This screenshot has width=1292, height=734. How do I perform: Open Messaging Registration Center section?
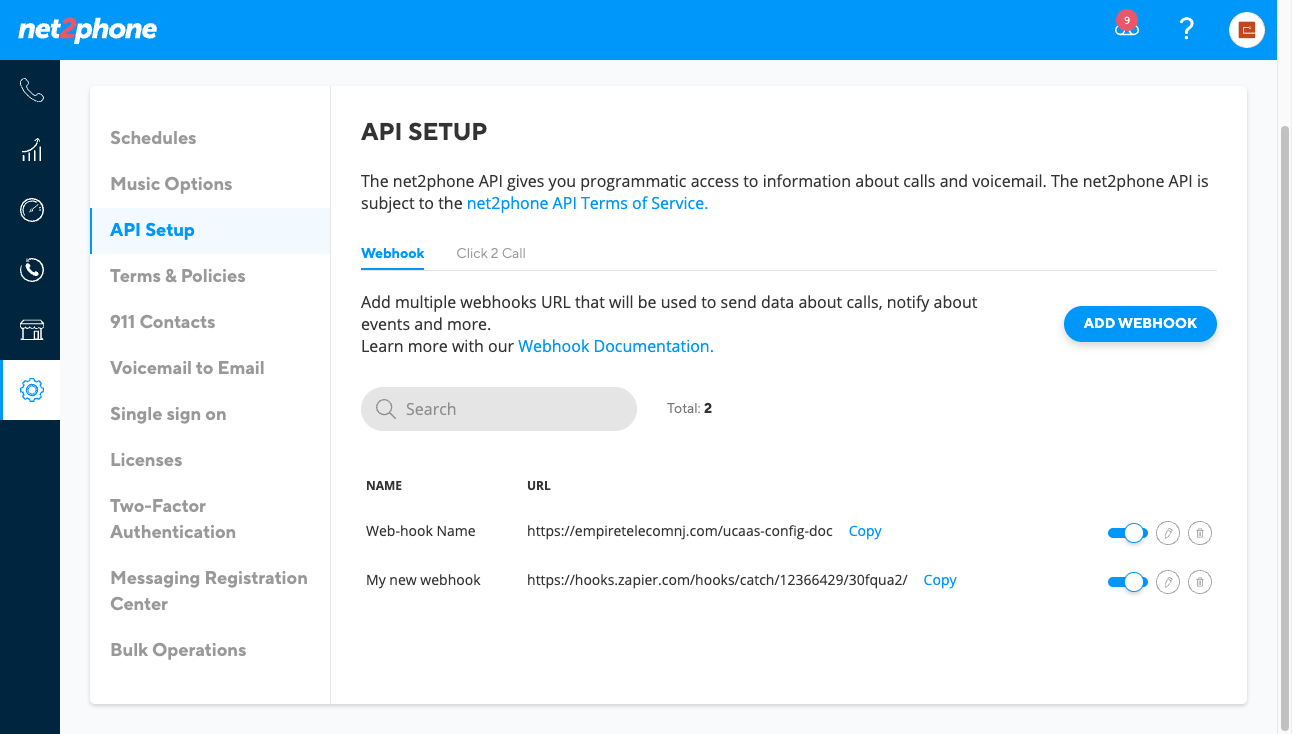click(209, 591)
